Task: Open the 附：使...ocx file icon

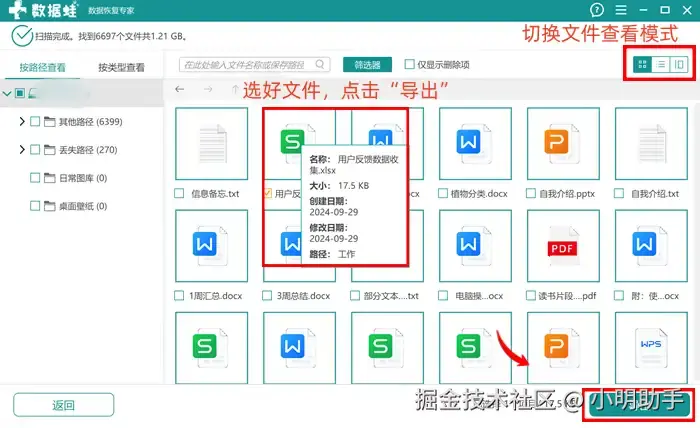Action: tap(651, 246)
